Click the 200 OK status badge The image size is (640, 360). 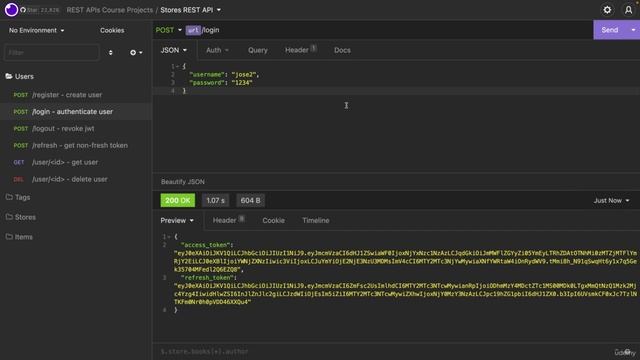click(x=178, y=200)
